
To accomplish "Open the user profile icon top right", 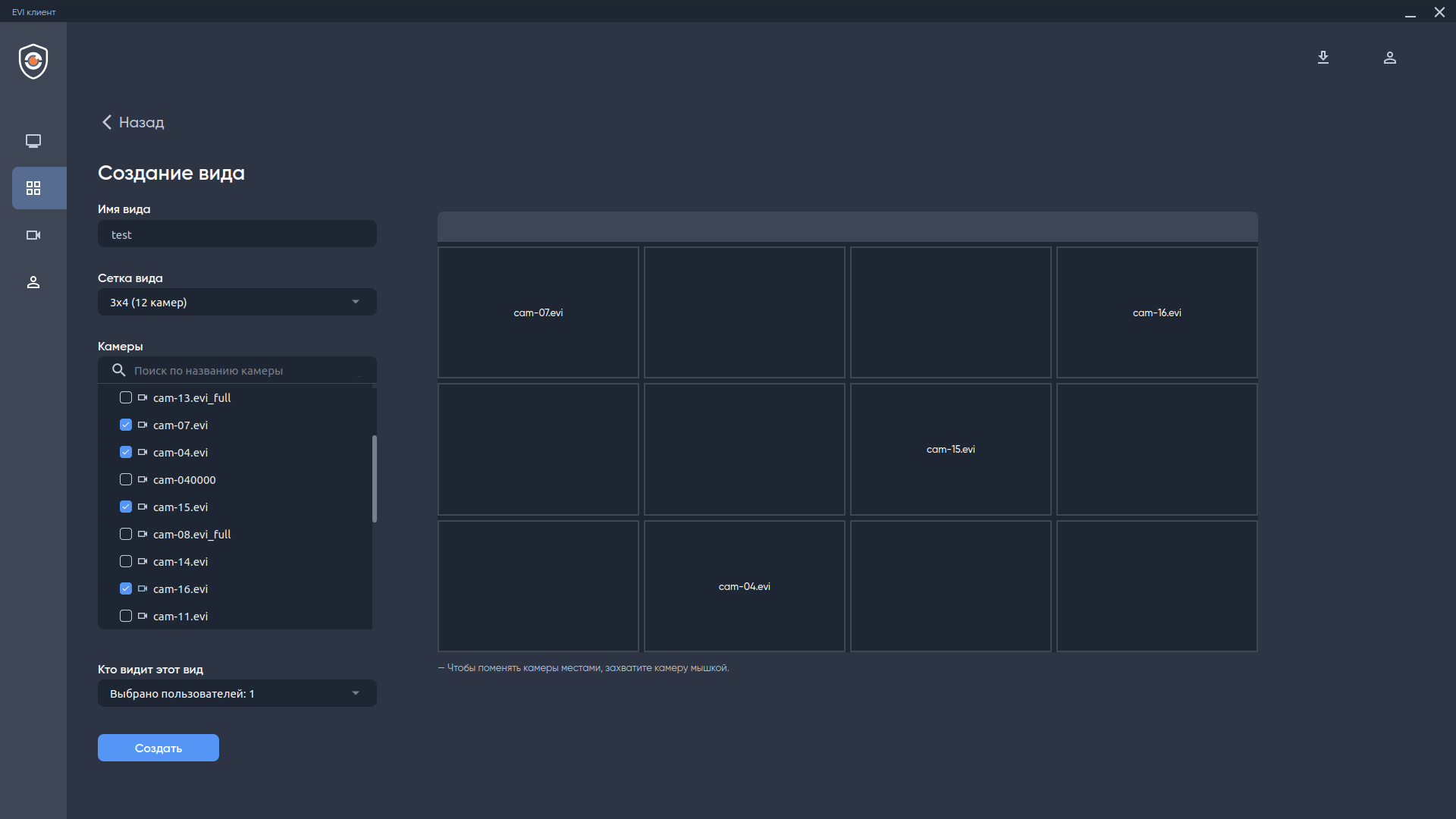I will pyautogui.click(x=1390, y=58).
